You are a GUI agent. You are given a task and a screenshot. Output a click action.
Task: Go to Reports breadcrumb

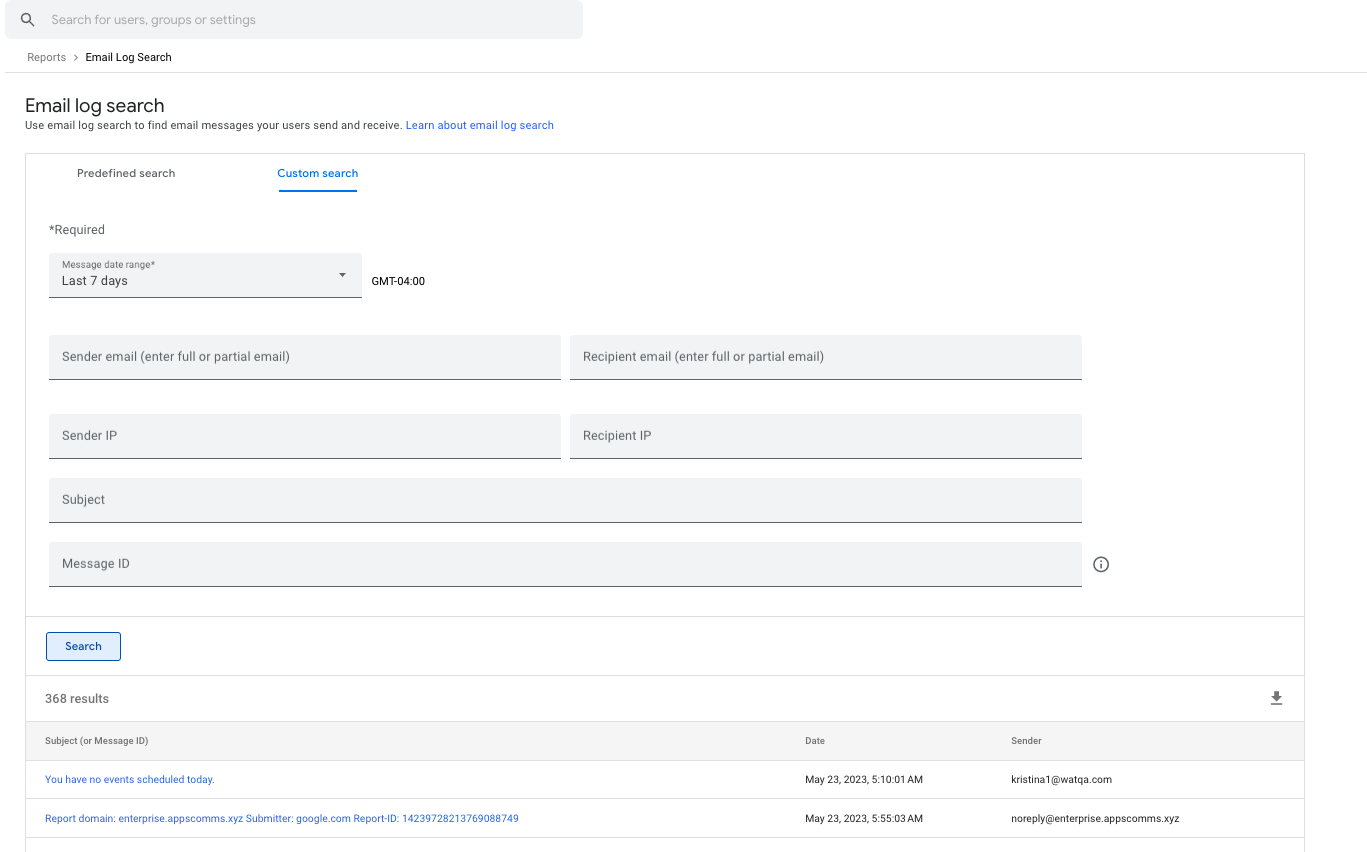tap(46, 57)
